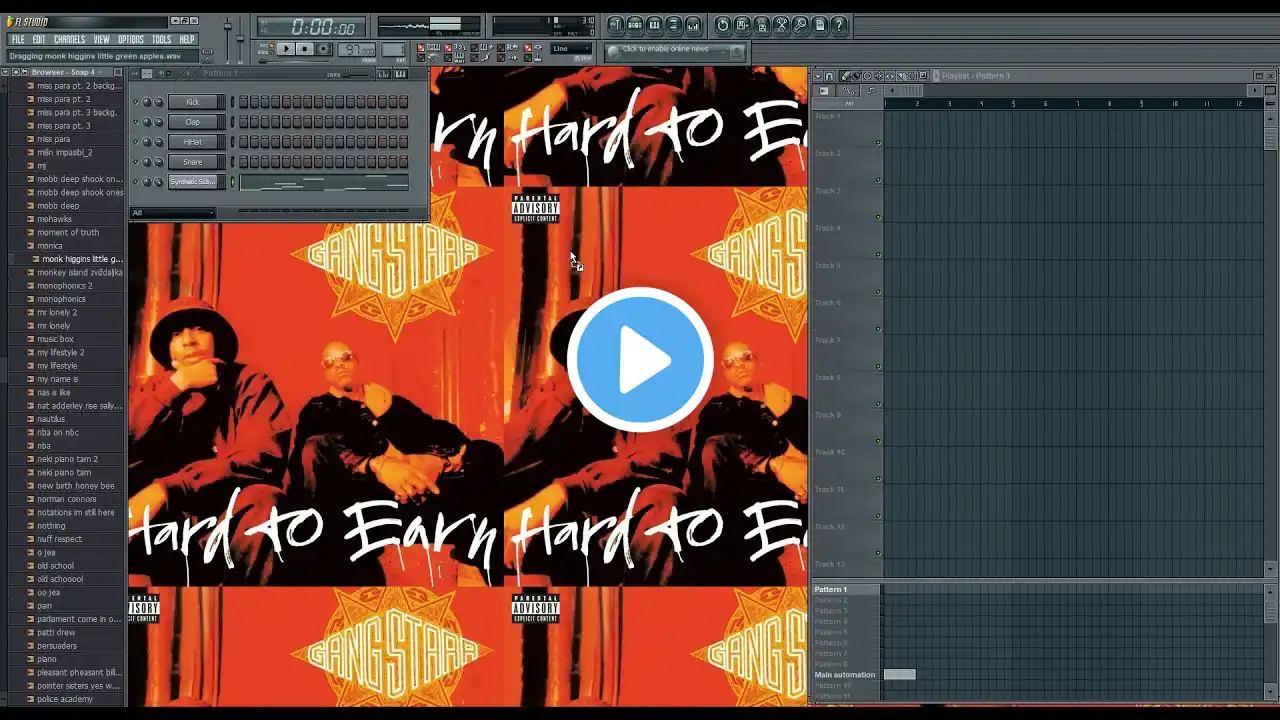Image resolution: width=1280 pixels, height=720 pixels.
Task: Select the playlist paint brush tool
Action: (x=856, y=76)
